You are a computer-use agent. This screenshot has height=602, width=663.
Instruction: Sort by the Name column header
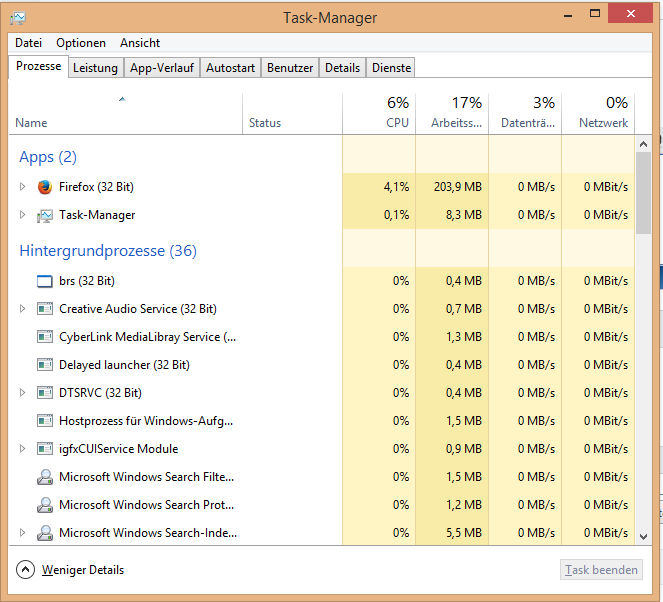pos(126,114)
